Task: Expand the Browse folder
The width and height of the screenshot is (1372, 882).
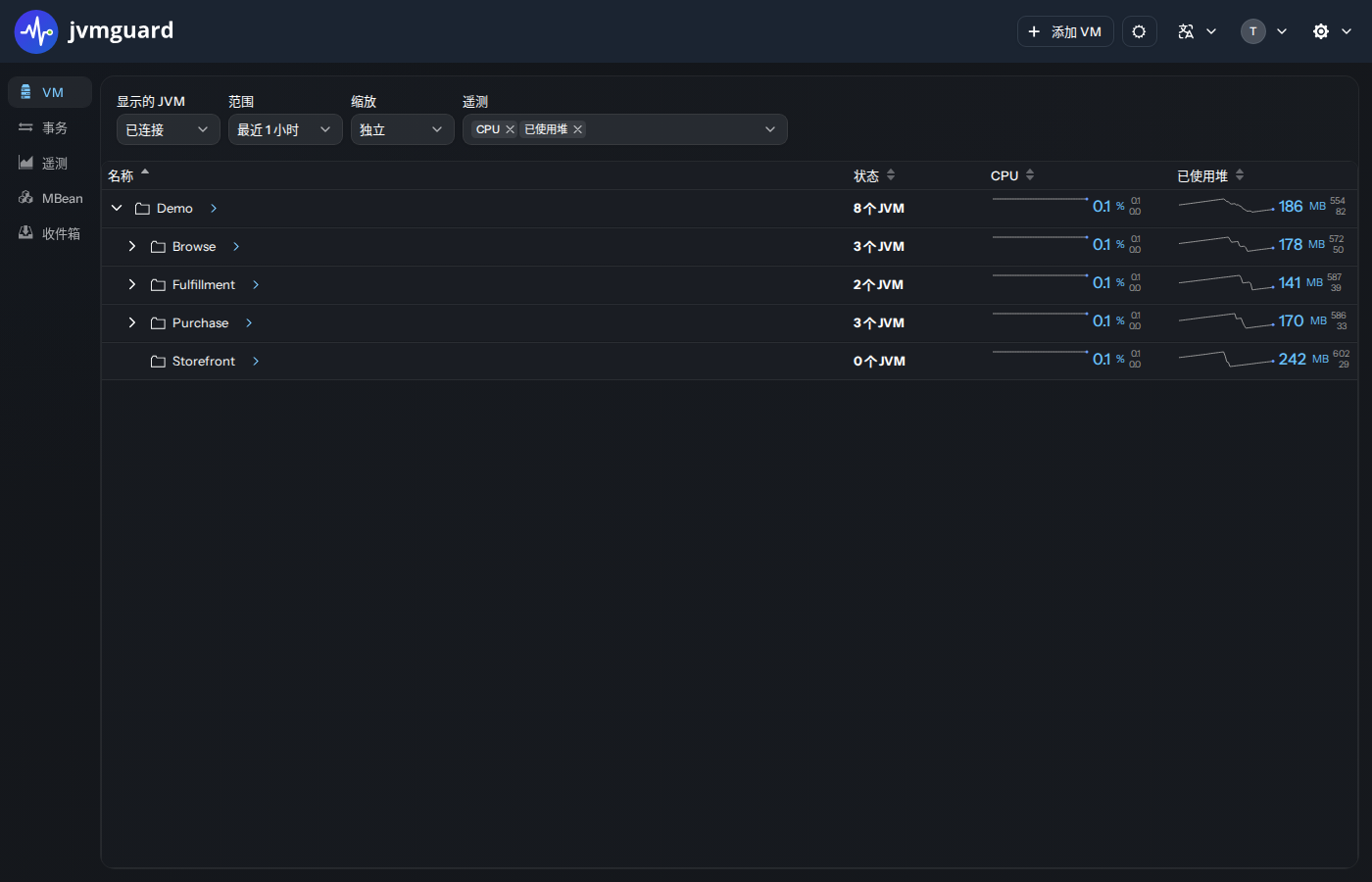Action: [132, 246]
